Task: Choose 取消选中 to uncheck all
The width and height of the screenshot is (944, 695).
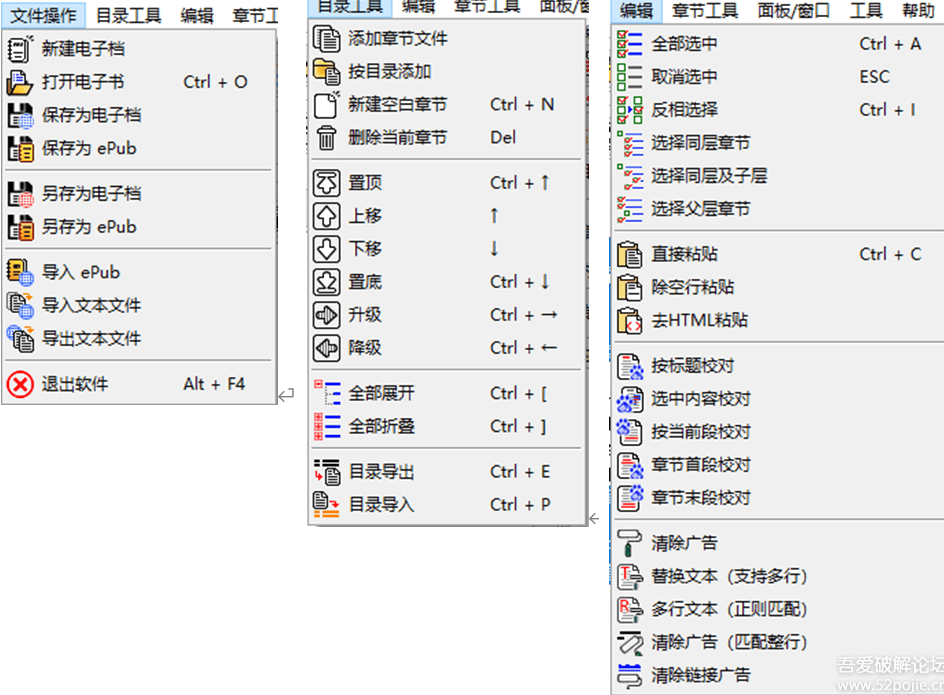Action: [x=684, y=77]
